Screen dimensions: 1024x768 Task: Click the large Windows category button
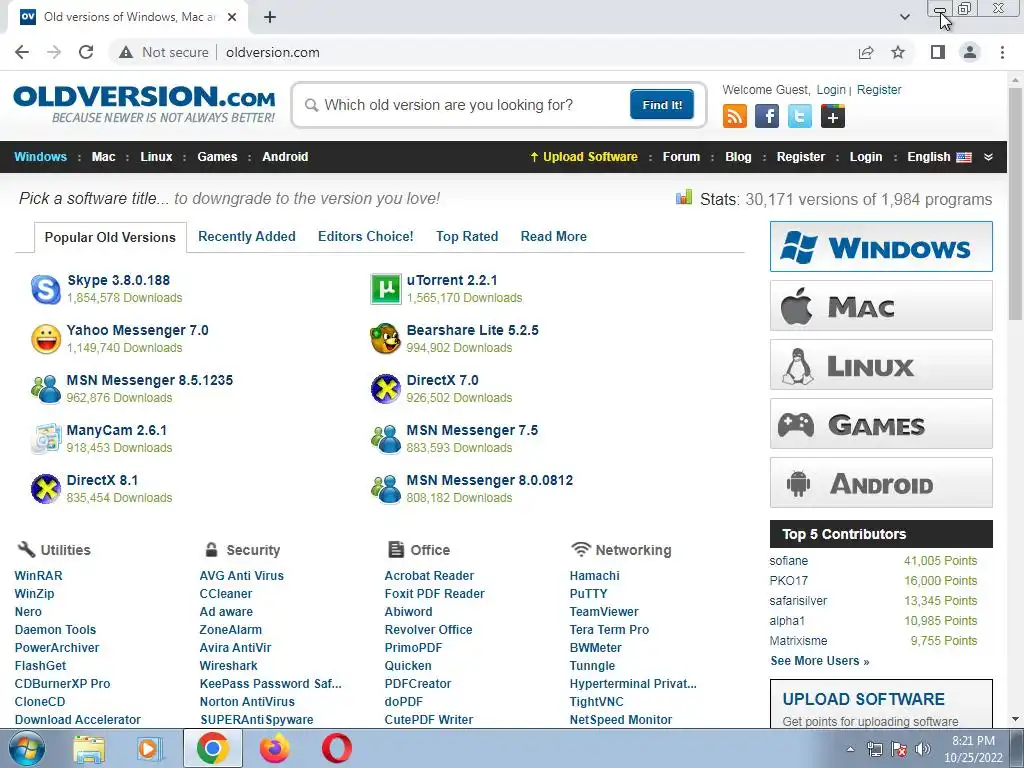tap(881, 246)
